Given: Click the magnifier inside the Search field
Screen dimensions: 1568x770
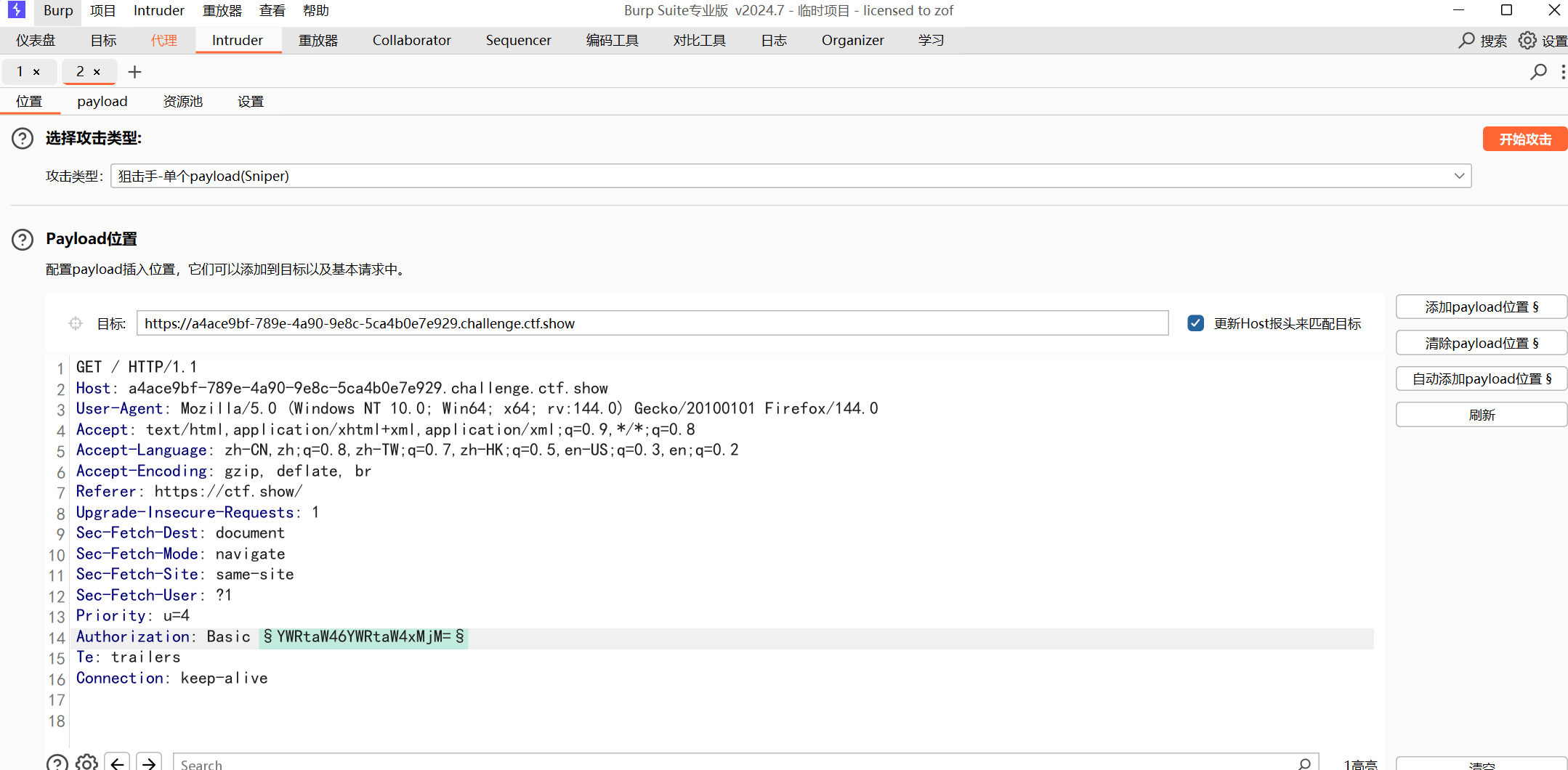Looking at the screenshot, I should pyautogui.click(x=1304, y=764).
